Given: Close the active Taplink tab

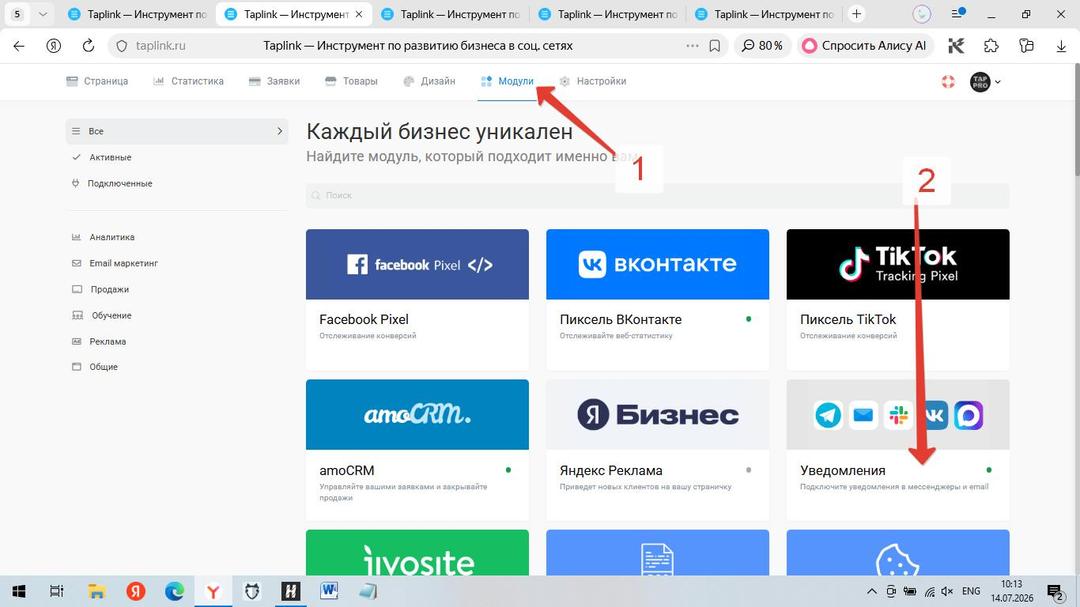Looking at the screenshot, I should (x=359, y=14).
